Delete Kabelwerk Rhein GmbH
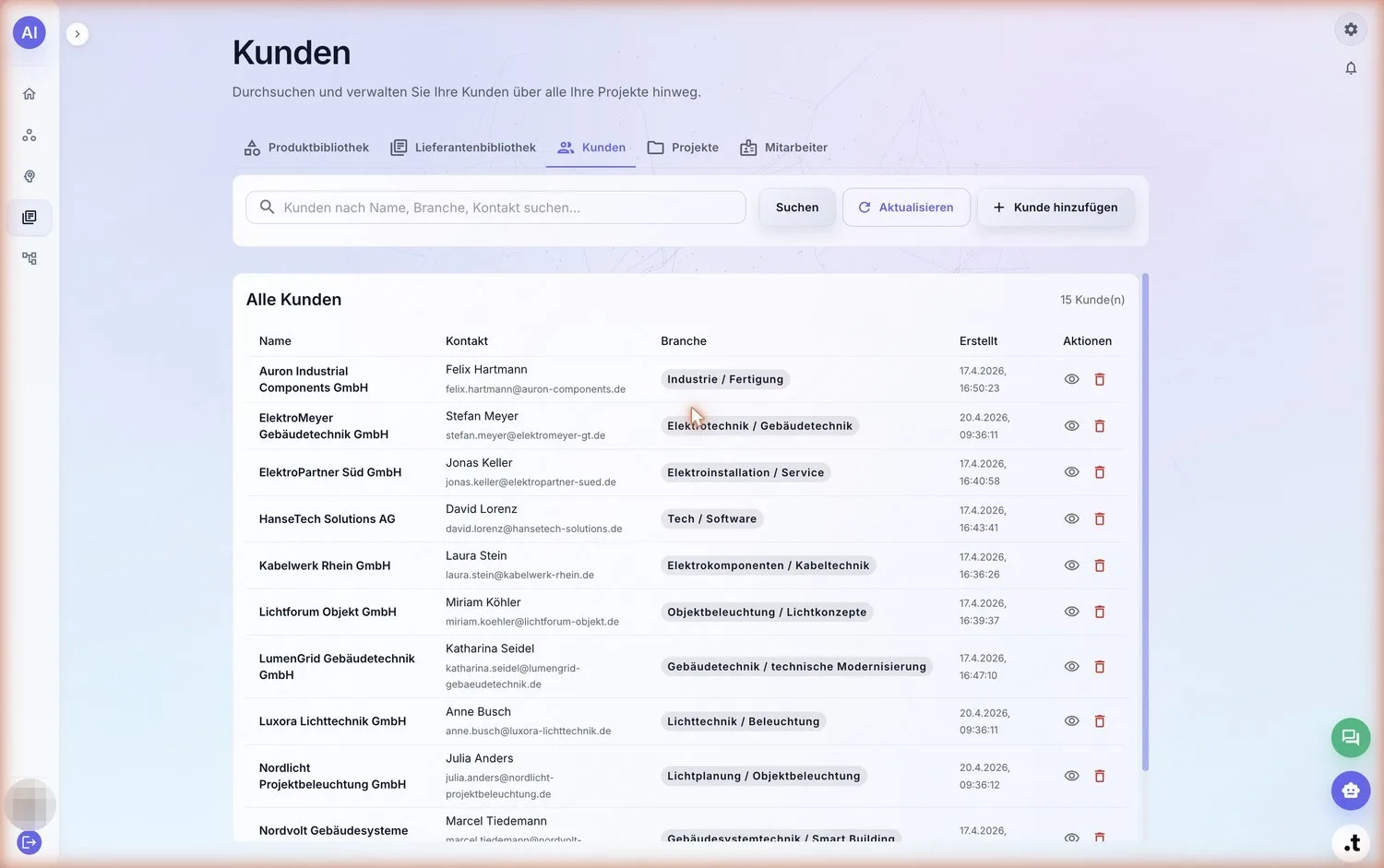The image size is (1384, 868). click(1100, 565)
